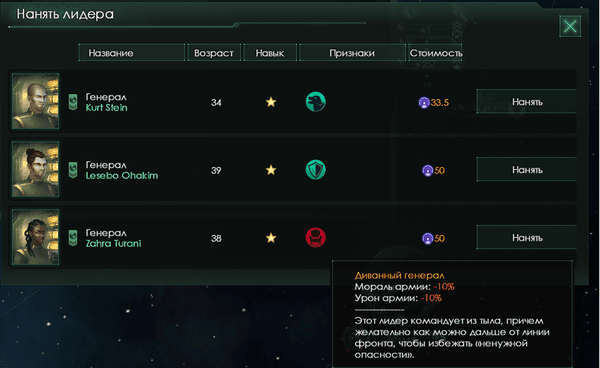Screen dimensions: 600x368
Task: Hire general Lesebo Ohakim with Нанять
Action: 527,169
